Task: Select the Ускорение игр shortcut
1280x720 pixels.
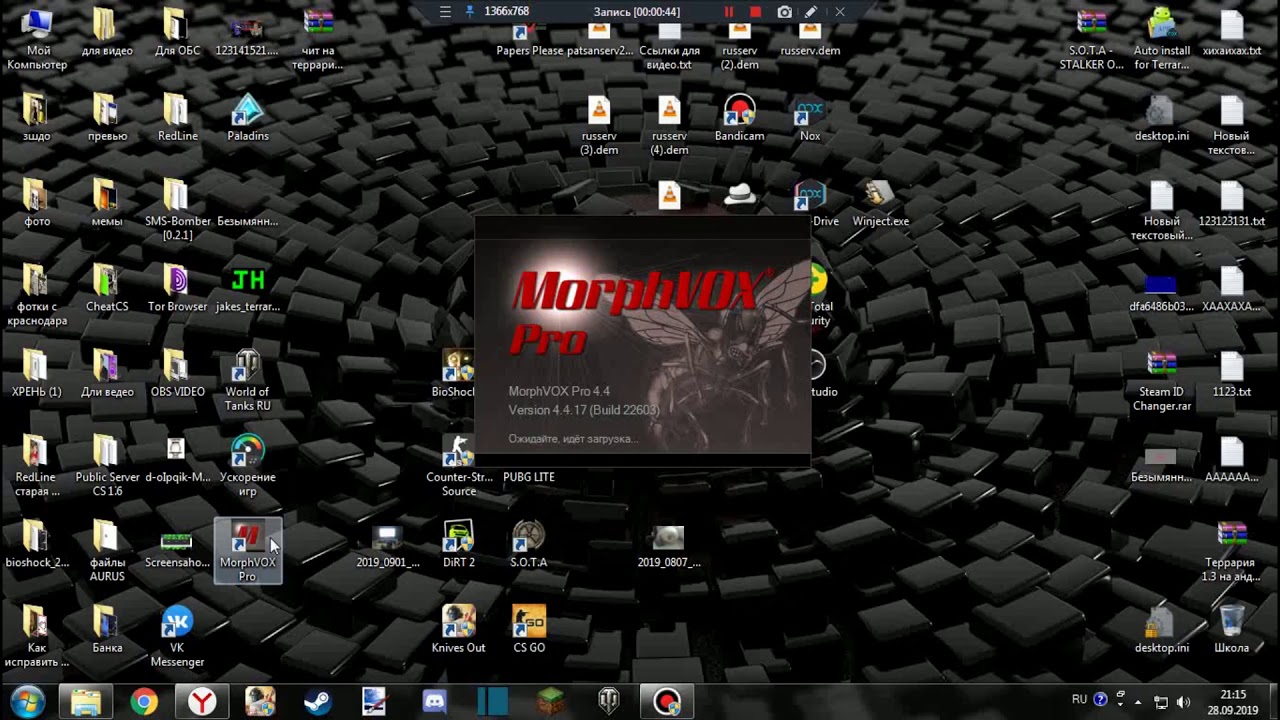Action: click(247, 466)
